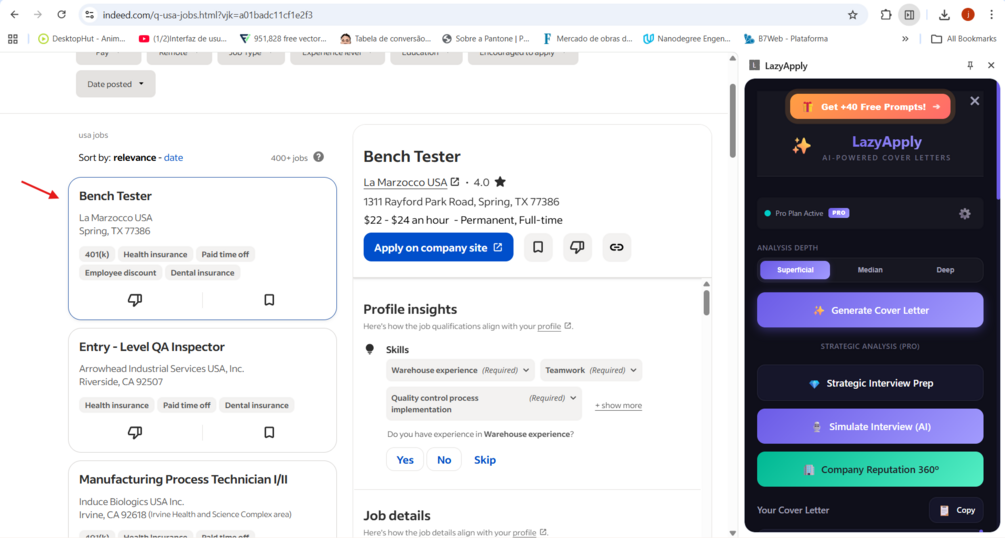Open Manufacturing Process Technician I/II job
Viewport: 1005px width, 538px height.
coord(183,480)
